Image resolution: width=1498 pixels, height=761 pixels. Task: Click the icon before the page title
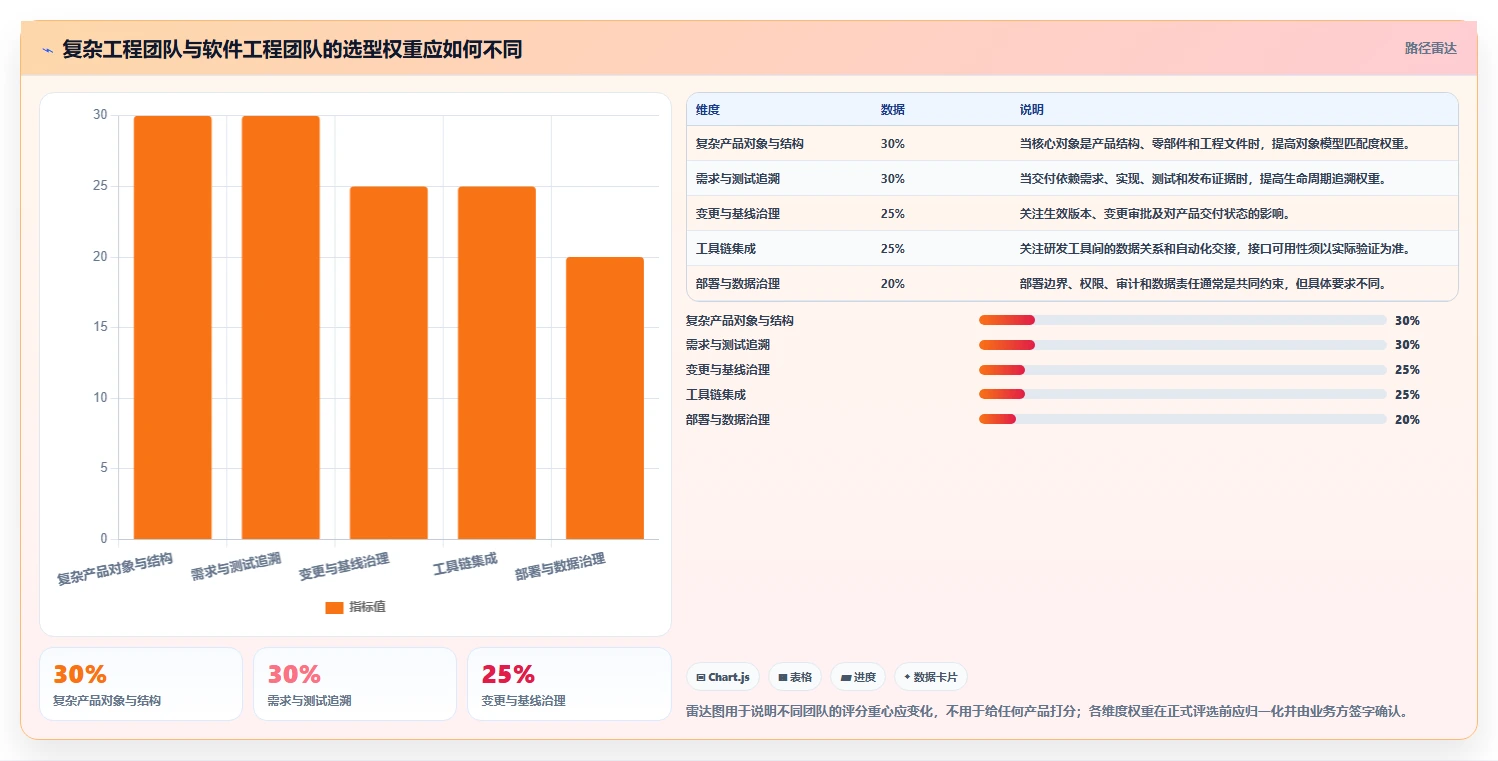[47, 50]
